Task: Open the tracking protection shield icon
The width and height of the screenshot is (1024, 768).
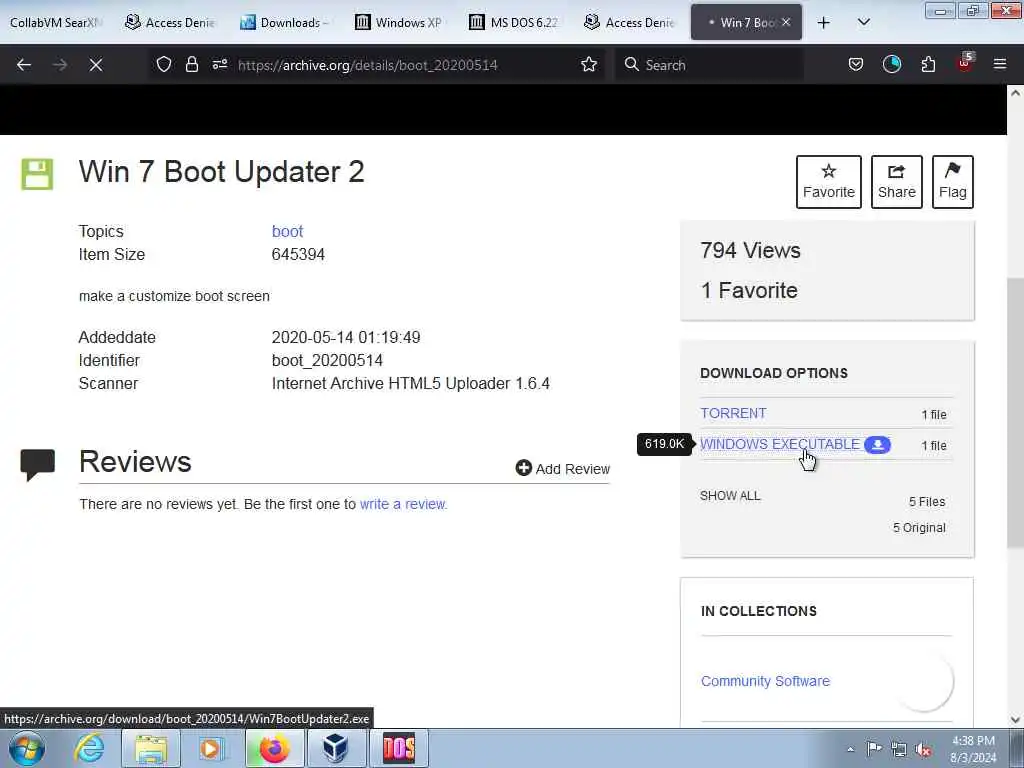Action: [x=164, y=64]
